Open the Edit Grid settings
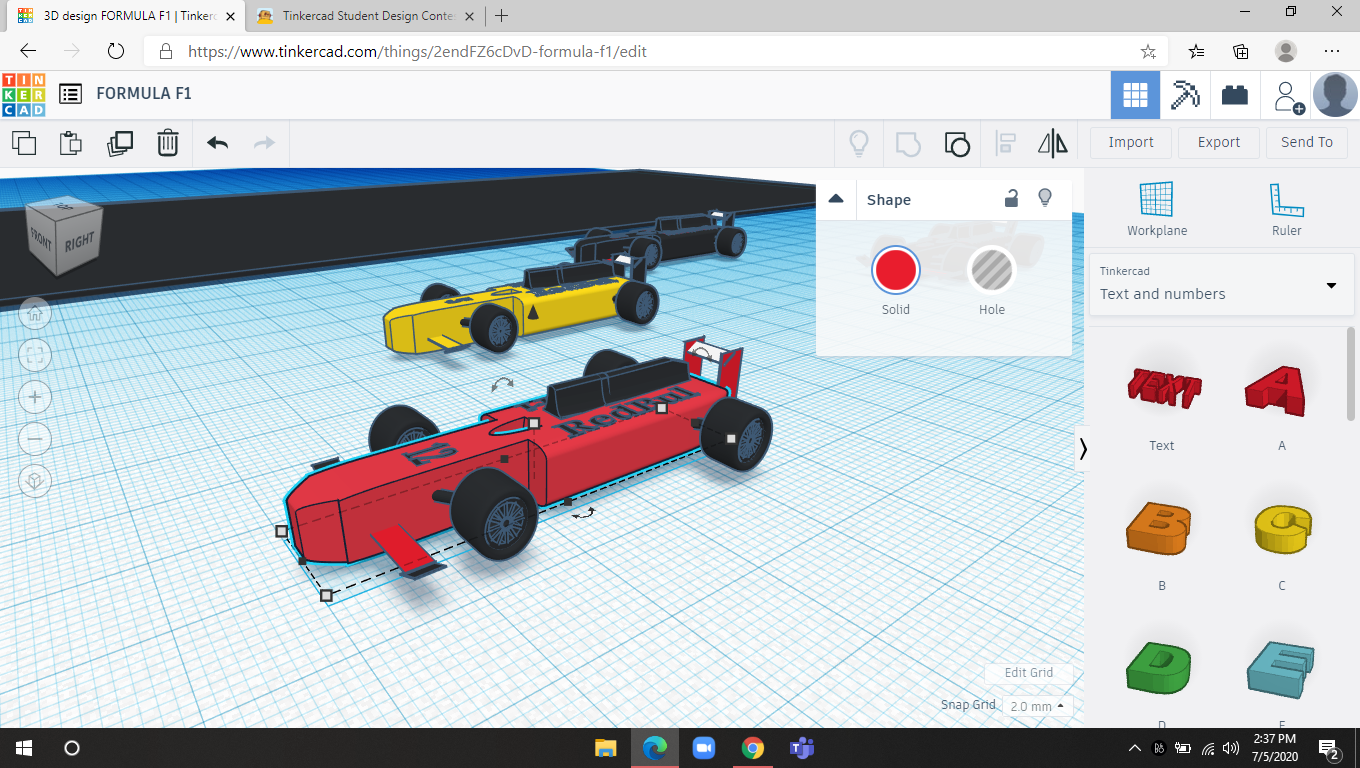 pyautogui.click(x=1029, y=673)
